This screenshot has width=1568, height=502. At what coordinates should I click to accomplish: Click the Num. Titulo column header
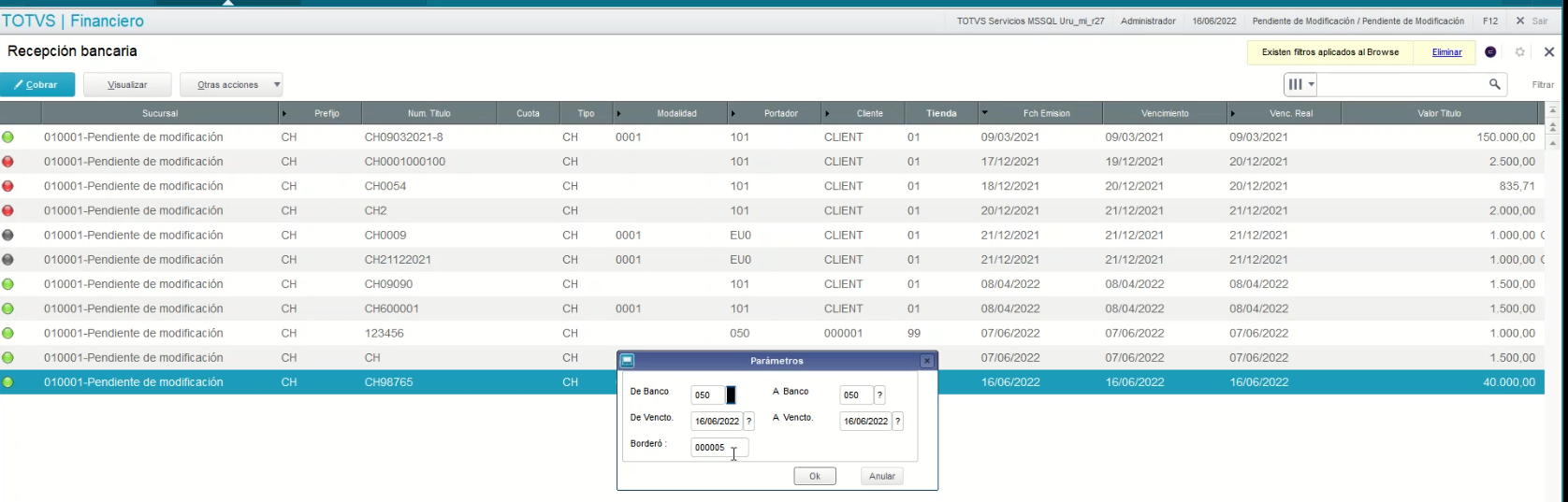click(428, 113)
